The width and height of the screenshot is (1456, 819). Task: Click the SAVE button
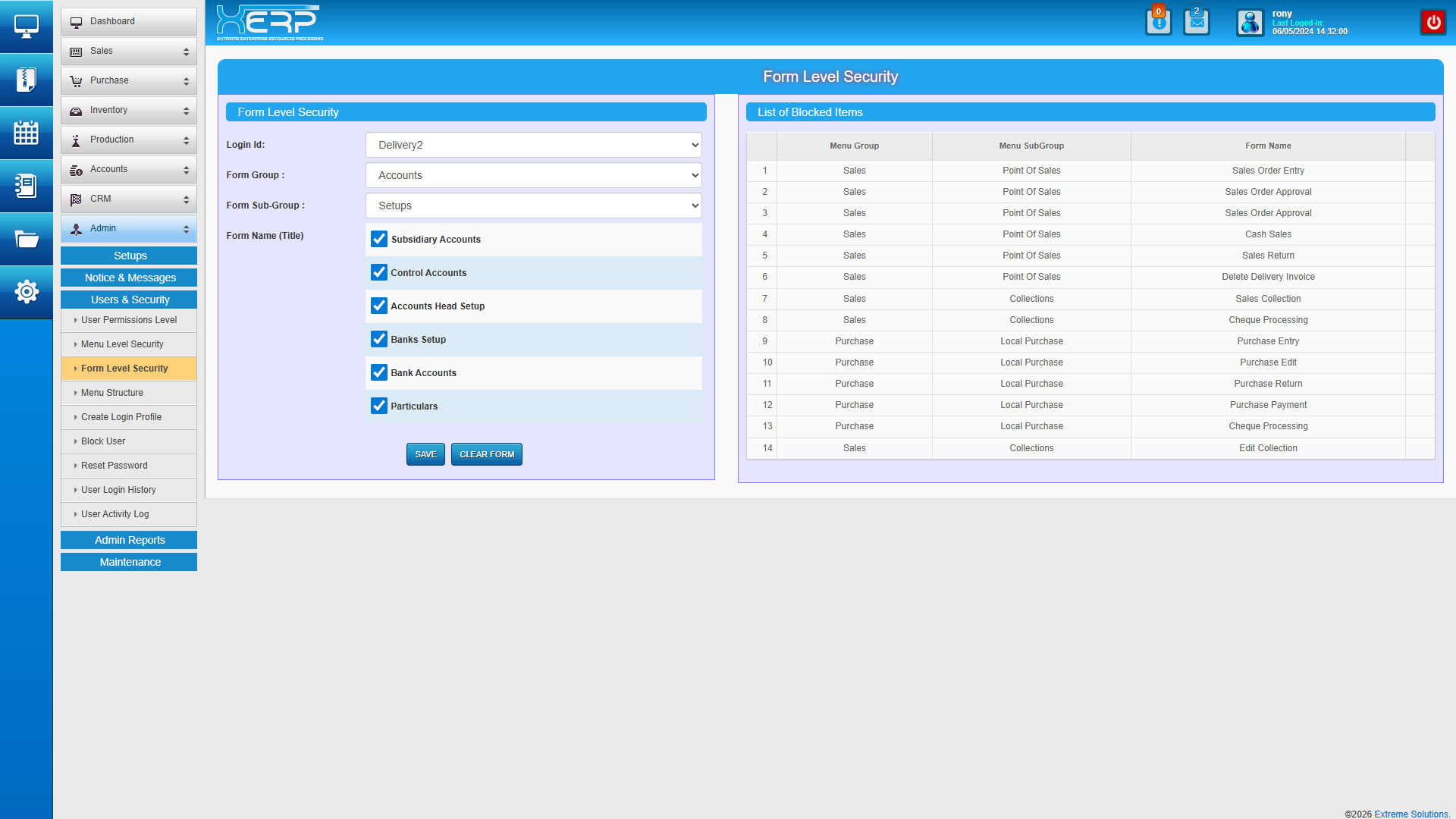pyautogui.click(x=425, y=454)
